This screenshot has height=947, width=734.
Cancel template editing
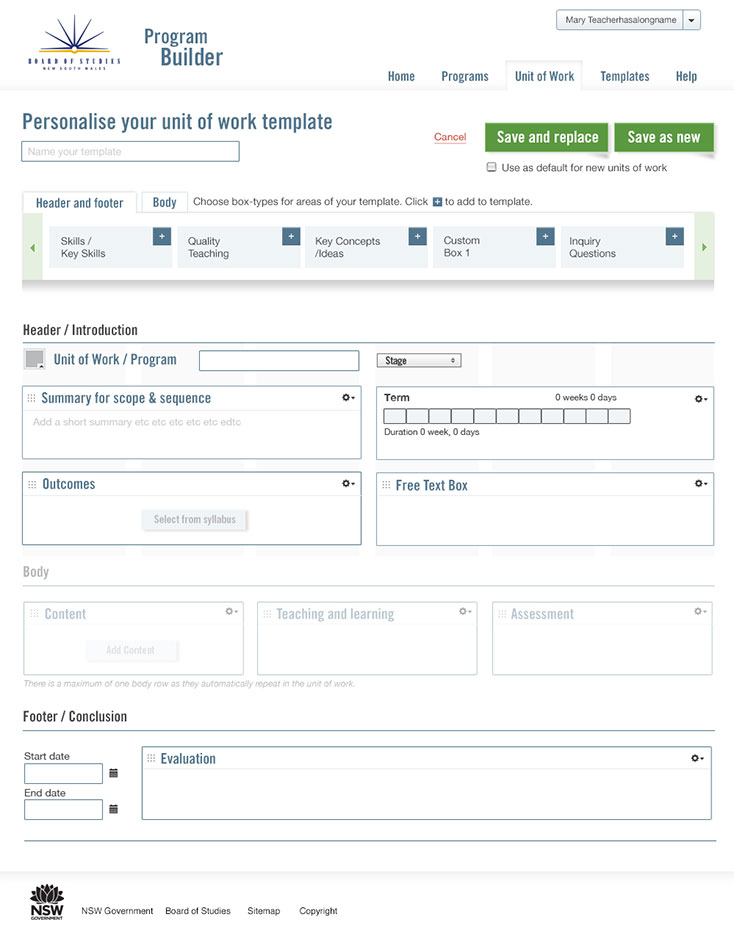click(x=450, y=137)
